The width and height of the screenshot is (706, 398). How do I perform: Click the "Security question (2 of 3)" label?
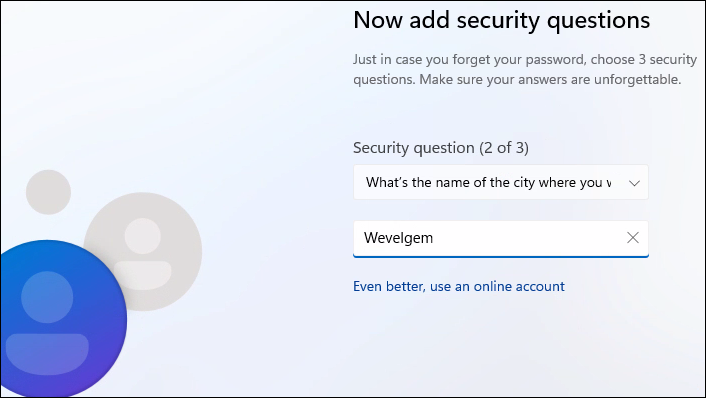441,148
